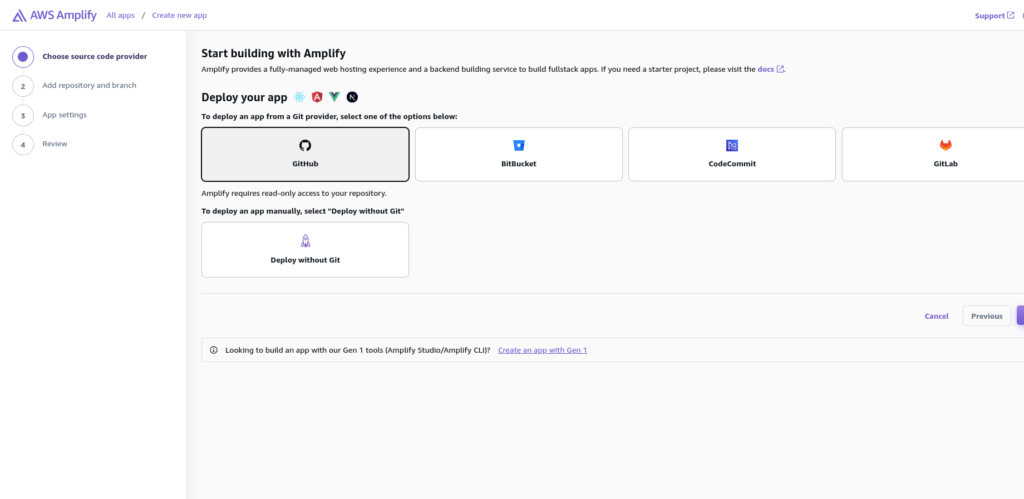
Task: Click the React framework icon
Action: point(299,97)
